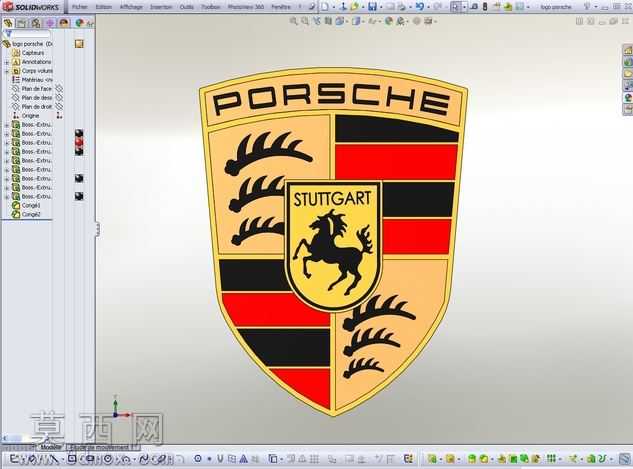Switch to DimXpertManager tab icon
The width and height of the screenshot is (633, 469).
click(50, 23)
